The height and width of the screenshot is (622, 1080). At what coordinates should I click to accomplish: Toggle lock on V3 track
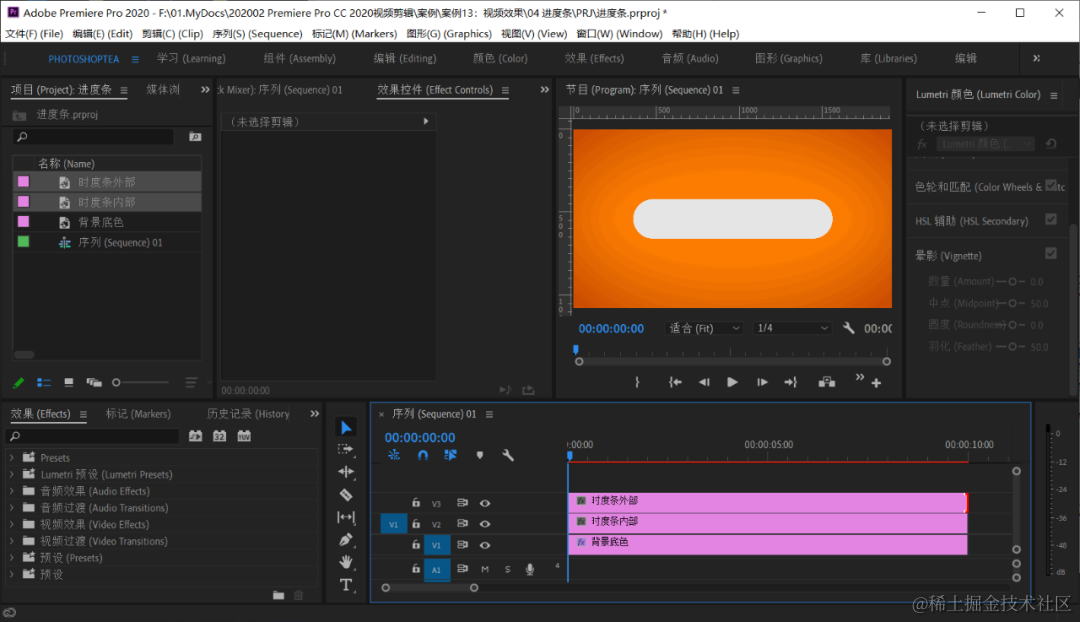click(x=416, y=503)
